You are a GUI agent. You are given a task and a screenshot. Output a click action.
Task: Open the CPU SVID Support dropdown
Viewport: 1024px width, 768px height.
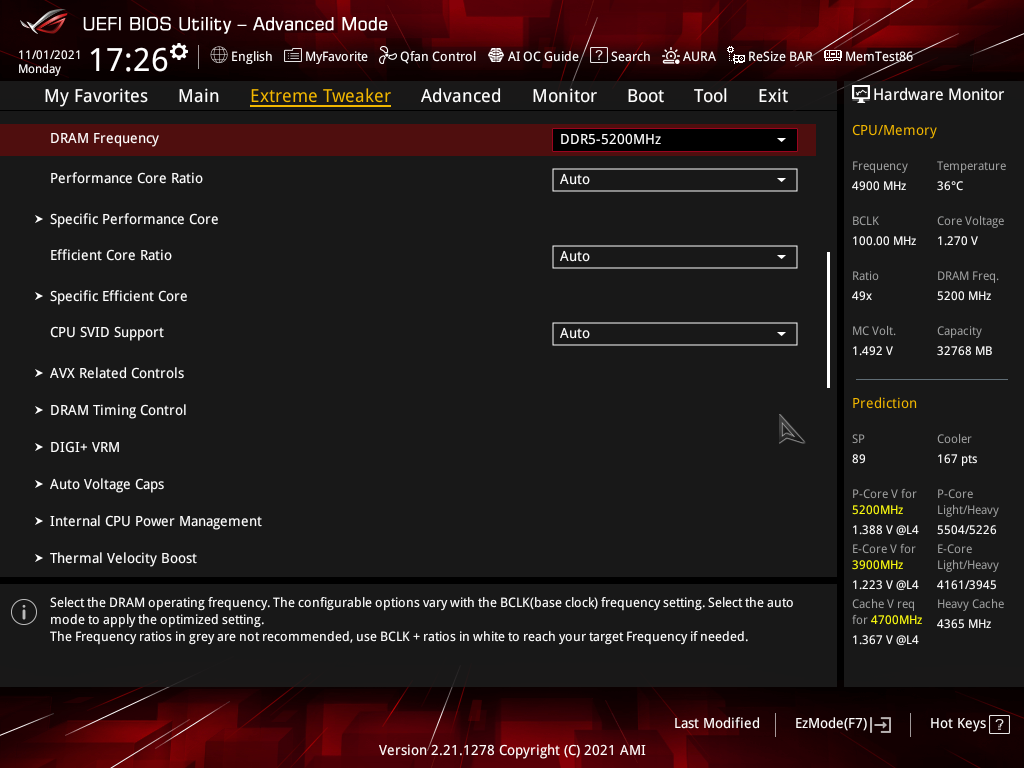pyautogui.click(x=675, y=334)
